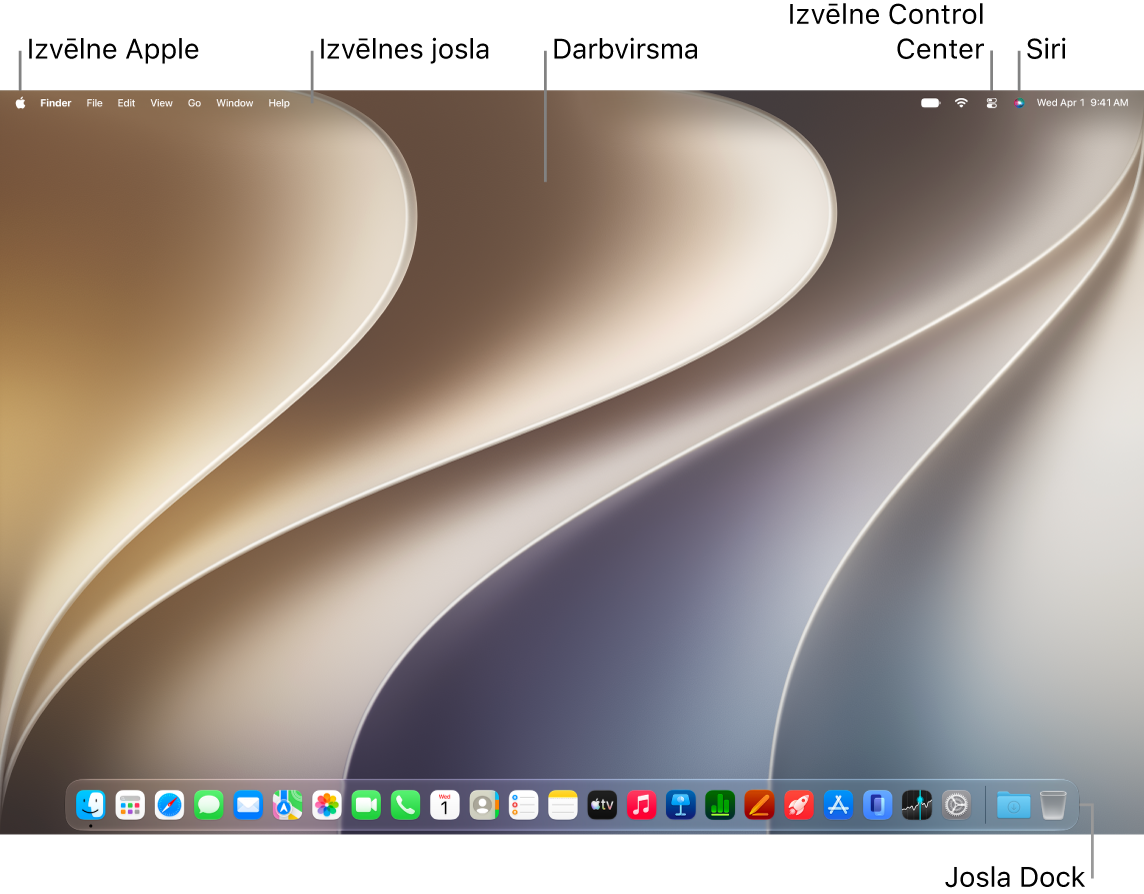Image resolution: width=1144 pixels, height=894 pixels.
Task: Start FaceTime from the Dock
Action: (x=366, y=805)
